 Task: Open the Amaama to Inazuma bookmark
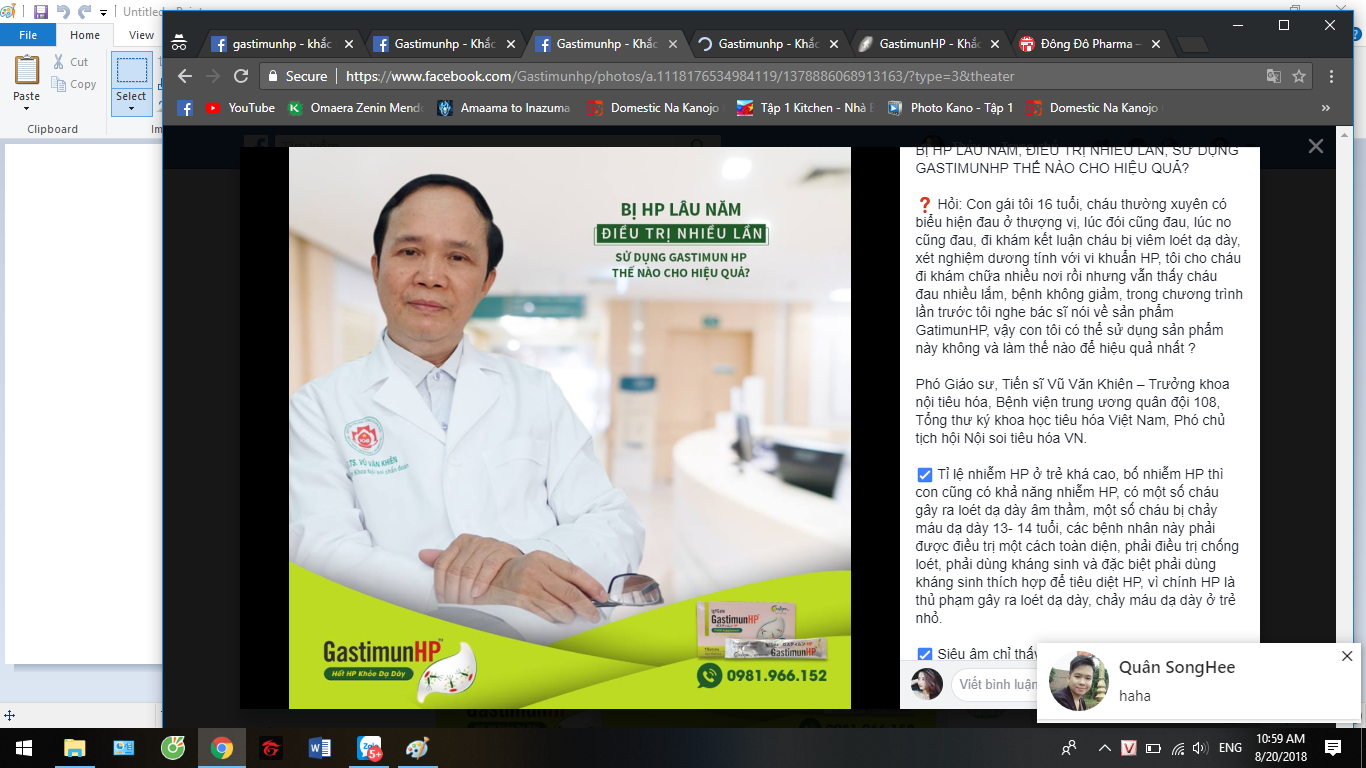[505, 108]
